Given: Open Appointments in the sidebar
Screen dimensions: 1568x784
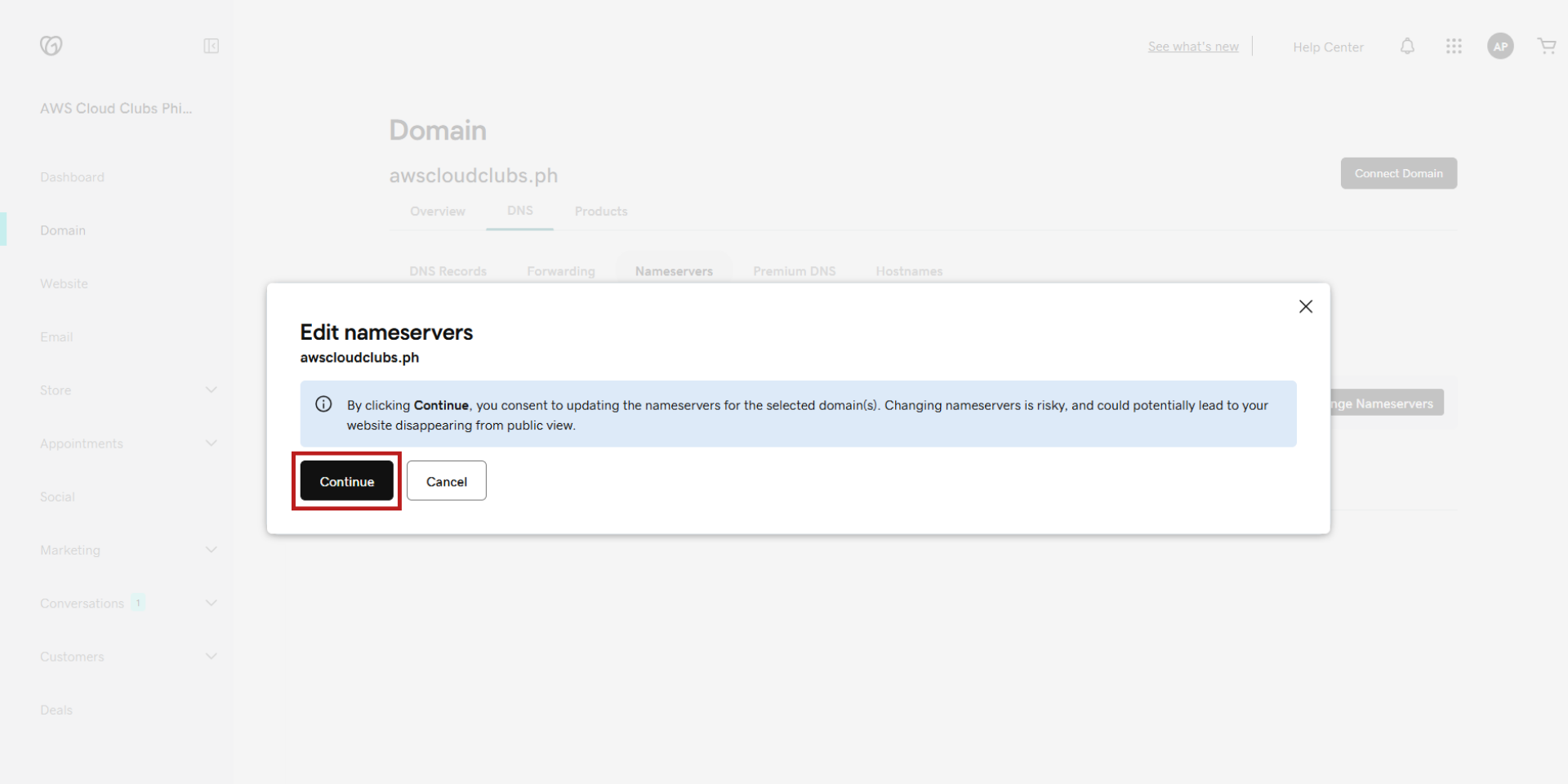Looking at the screenshot, I should pos(82,443).
